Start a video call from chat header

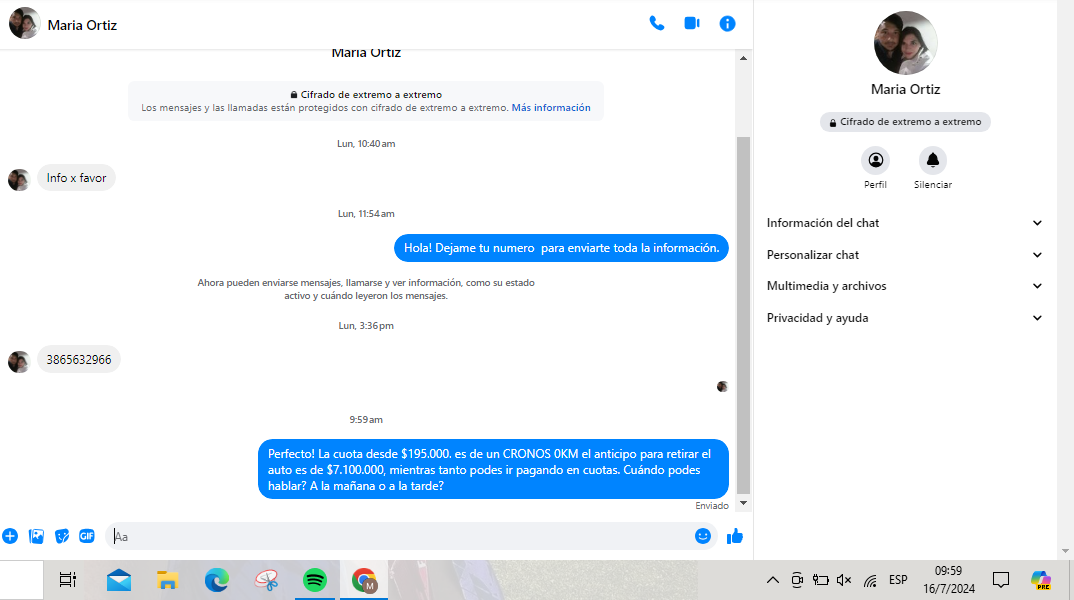pyautogui.click(x=692, y=23)
